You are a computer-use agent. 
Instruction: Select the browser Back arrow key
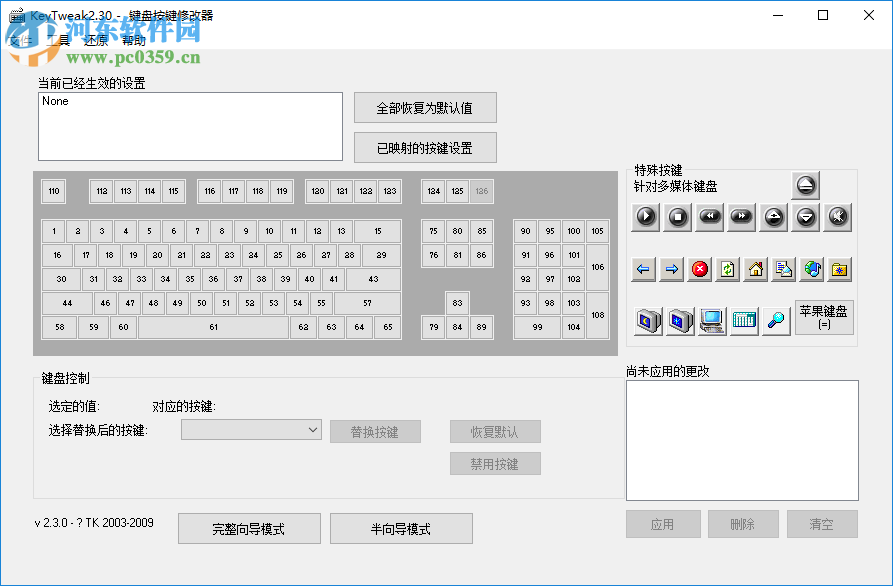click(643, 269)
